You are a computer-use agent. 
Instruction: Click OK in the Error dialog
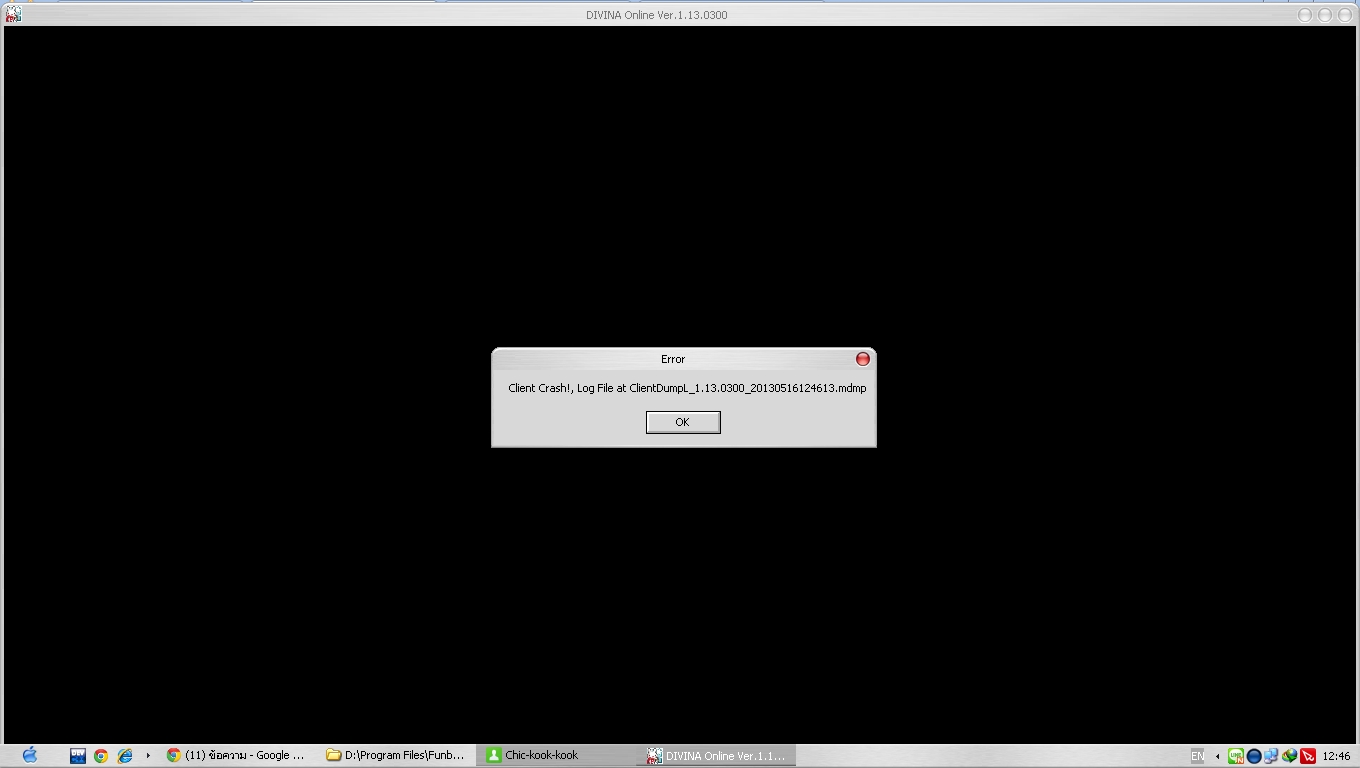[x=683, y=422]
